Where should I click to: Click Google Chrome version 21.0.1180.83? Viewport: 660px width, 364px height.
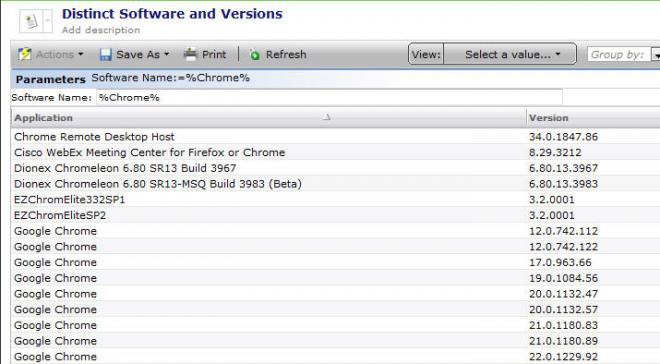pyautogui.click(x=563, y=325)
